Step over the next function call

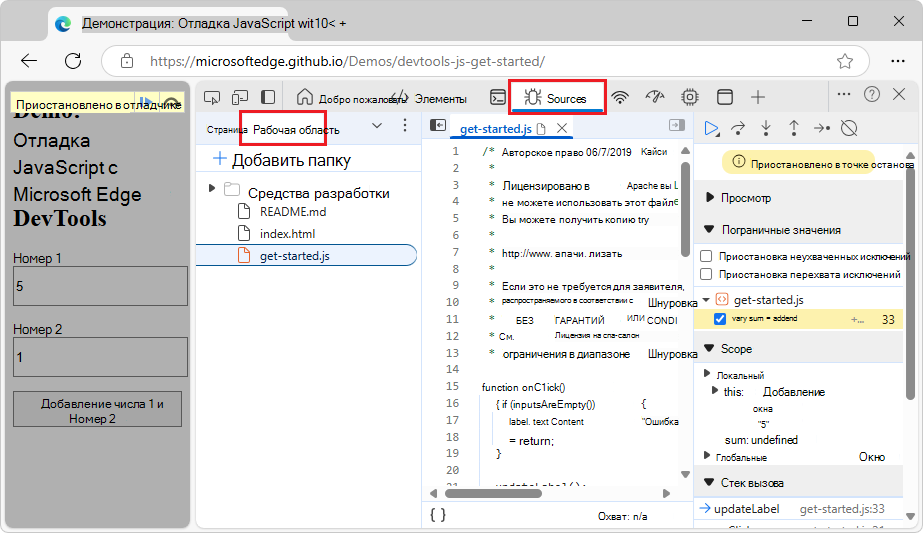(x=738, y=128)
